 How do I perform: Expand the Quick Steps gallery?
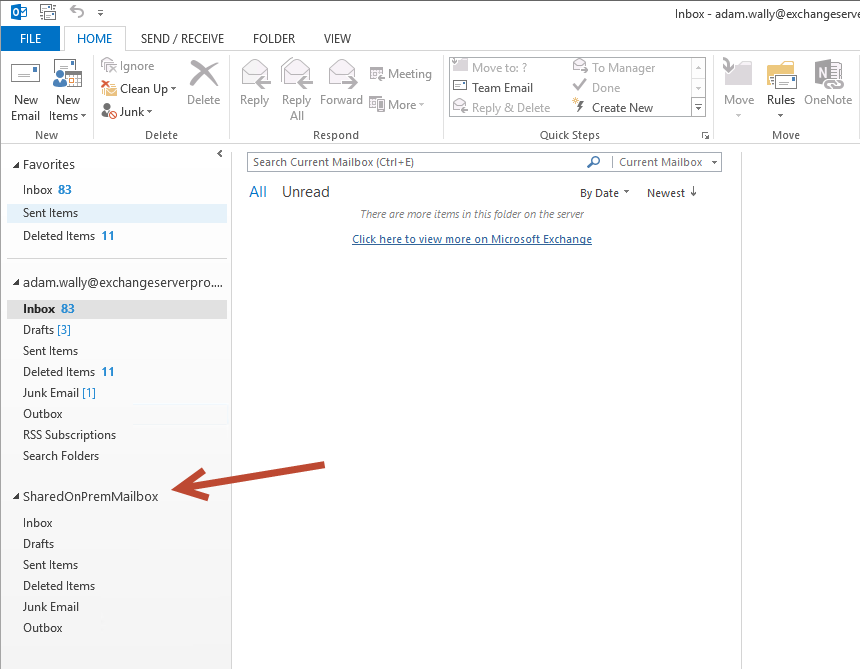click(x=698, y=107)
